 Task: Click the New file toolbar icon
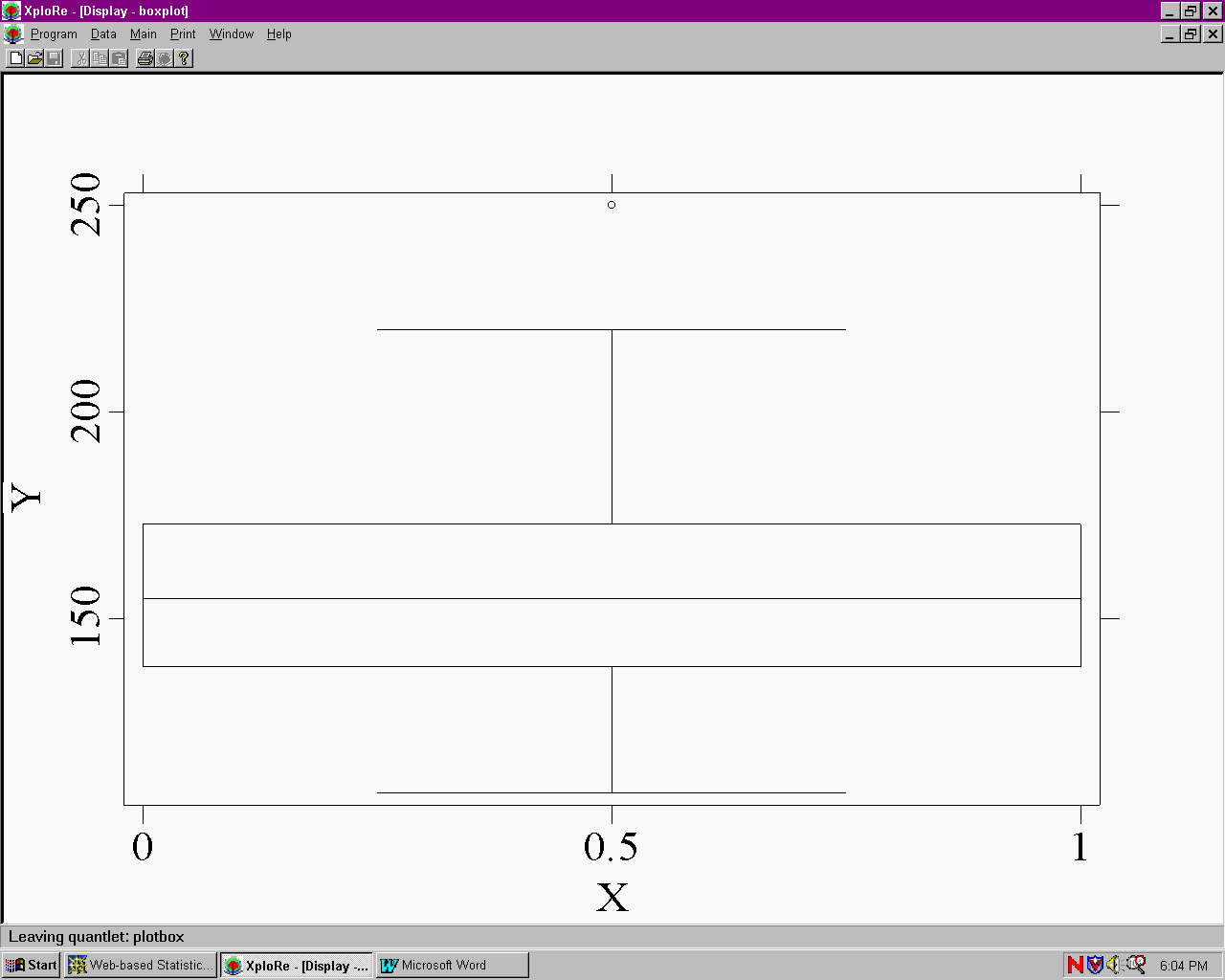pyautogui.click(x=16, y=58)
